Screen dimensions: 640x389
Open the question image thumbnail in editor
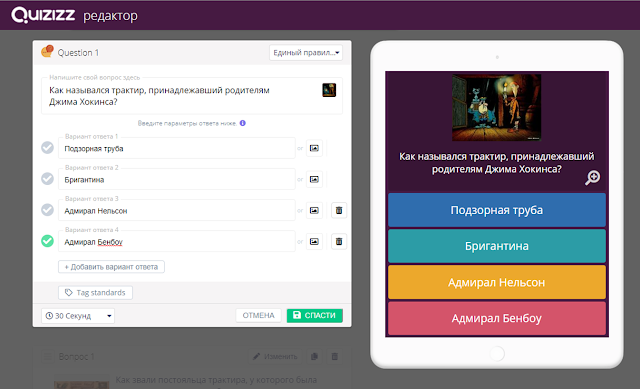tap(329, 90)
